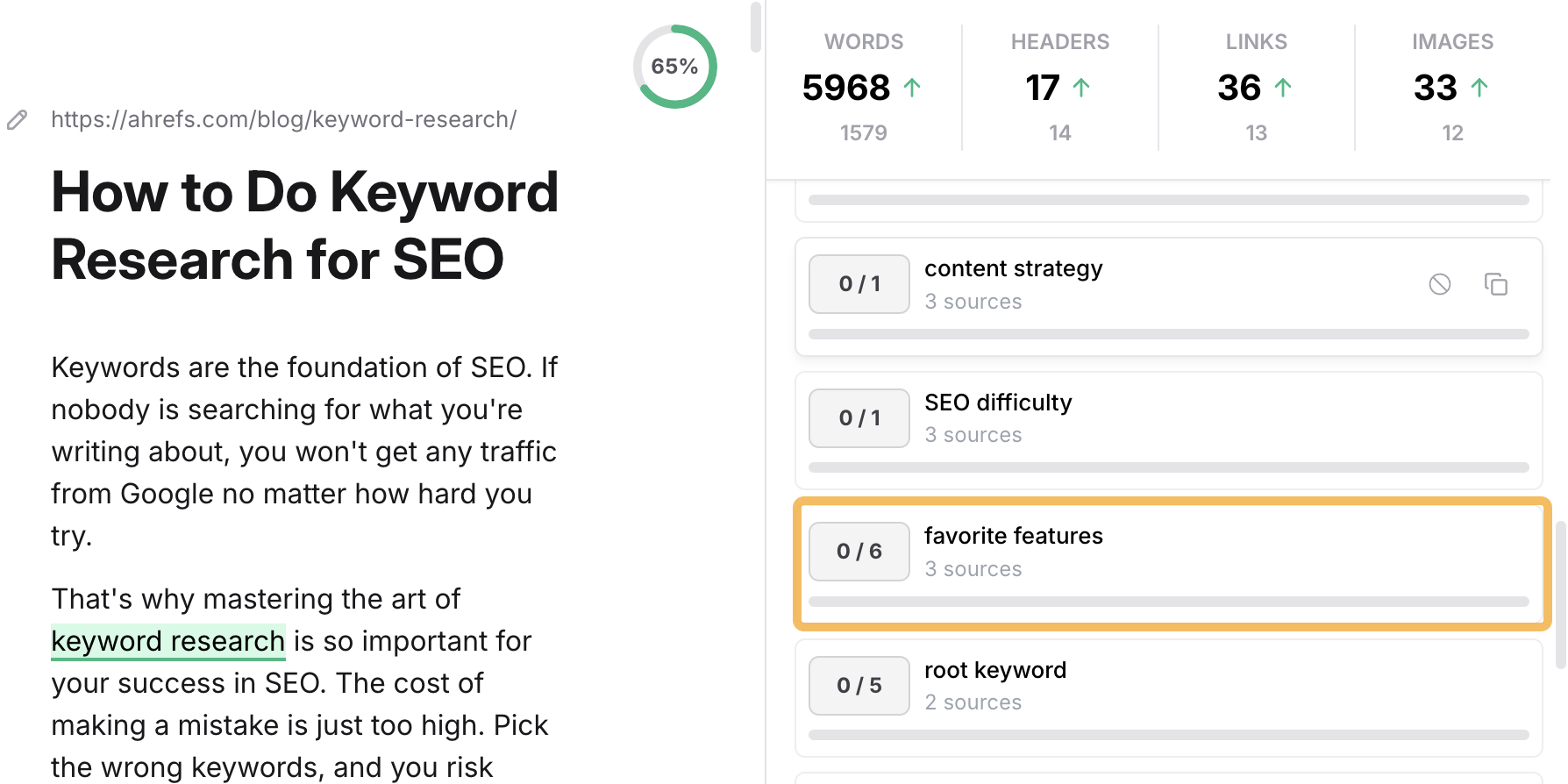The height and width of the screenshot is (784, 1568).
Task: Click the green arrow beside Words count
Action: click(912, 88)
